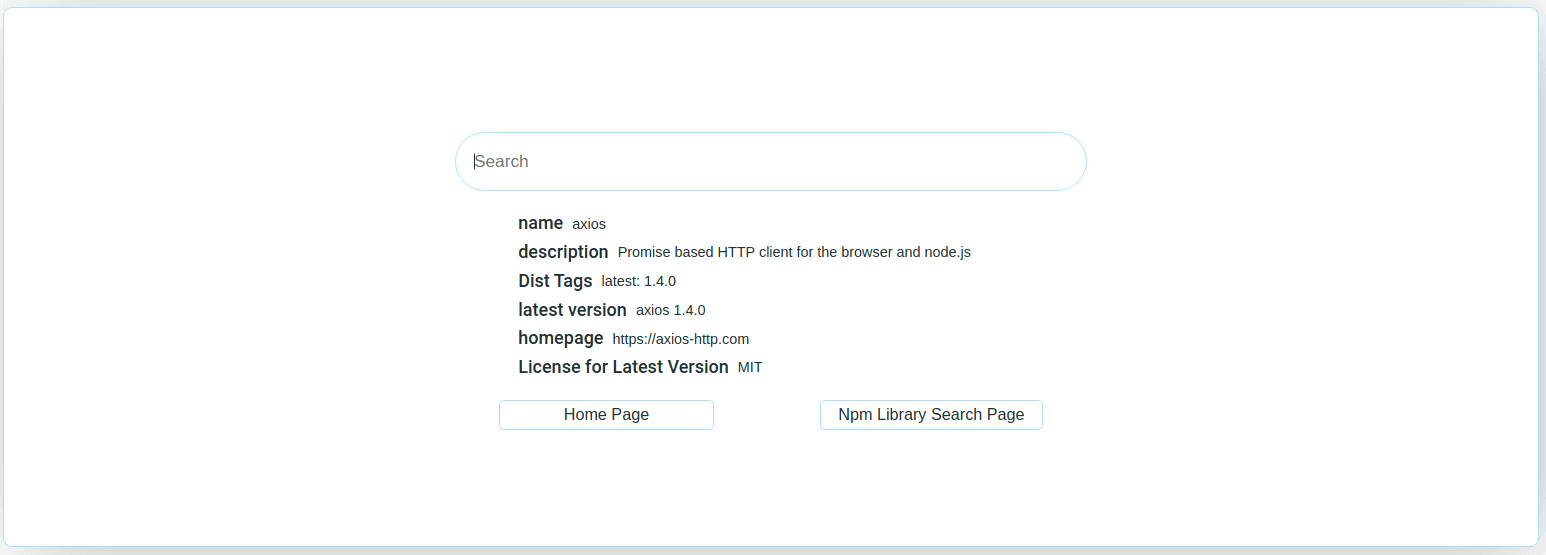Click the "latest version" label
Viewport: 1546px width, 555px height.
click(572, 310)
